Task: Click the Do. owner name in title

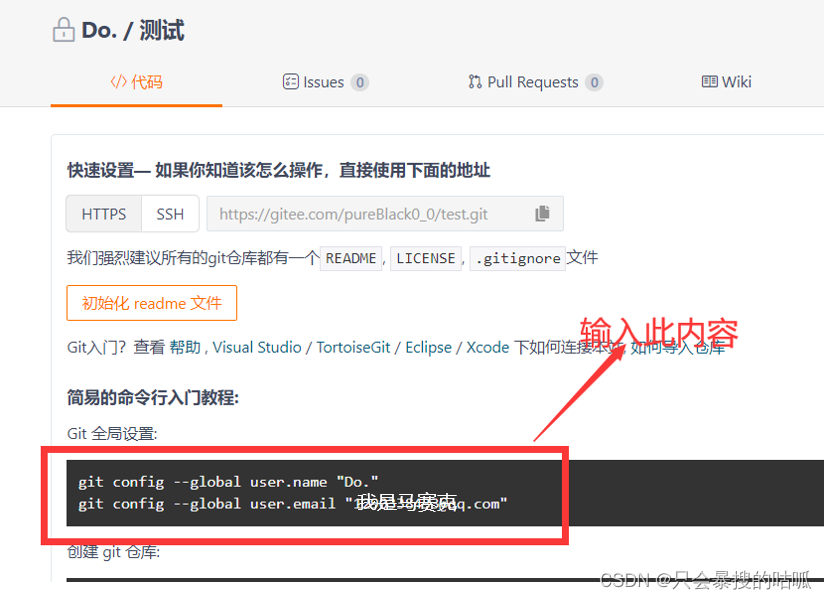Action: [99, 31]
